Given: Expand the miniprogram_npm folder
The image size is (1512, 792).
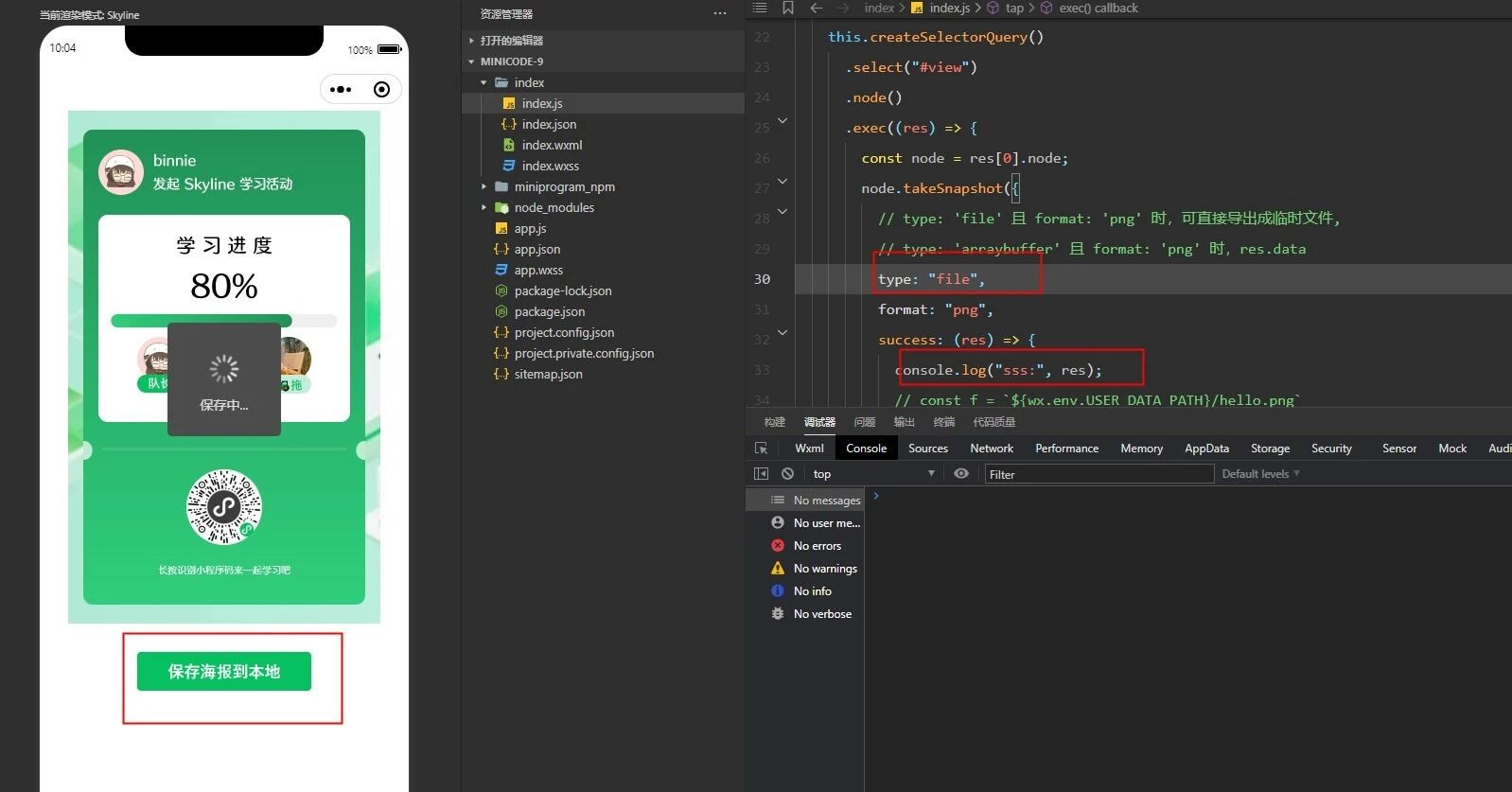Looking at the screenshot, I should tap(604, 186).
